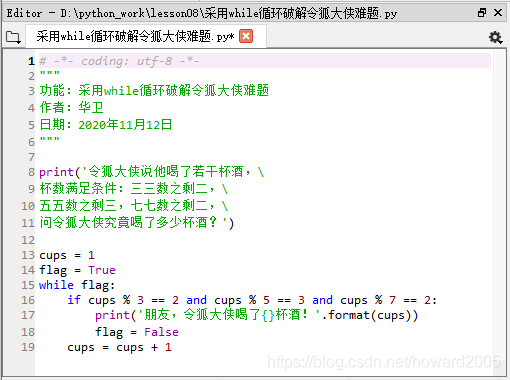Click the flag = False line

pyautogui.click(x=137, y=332)
